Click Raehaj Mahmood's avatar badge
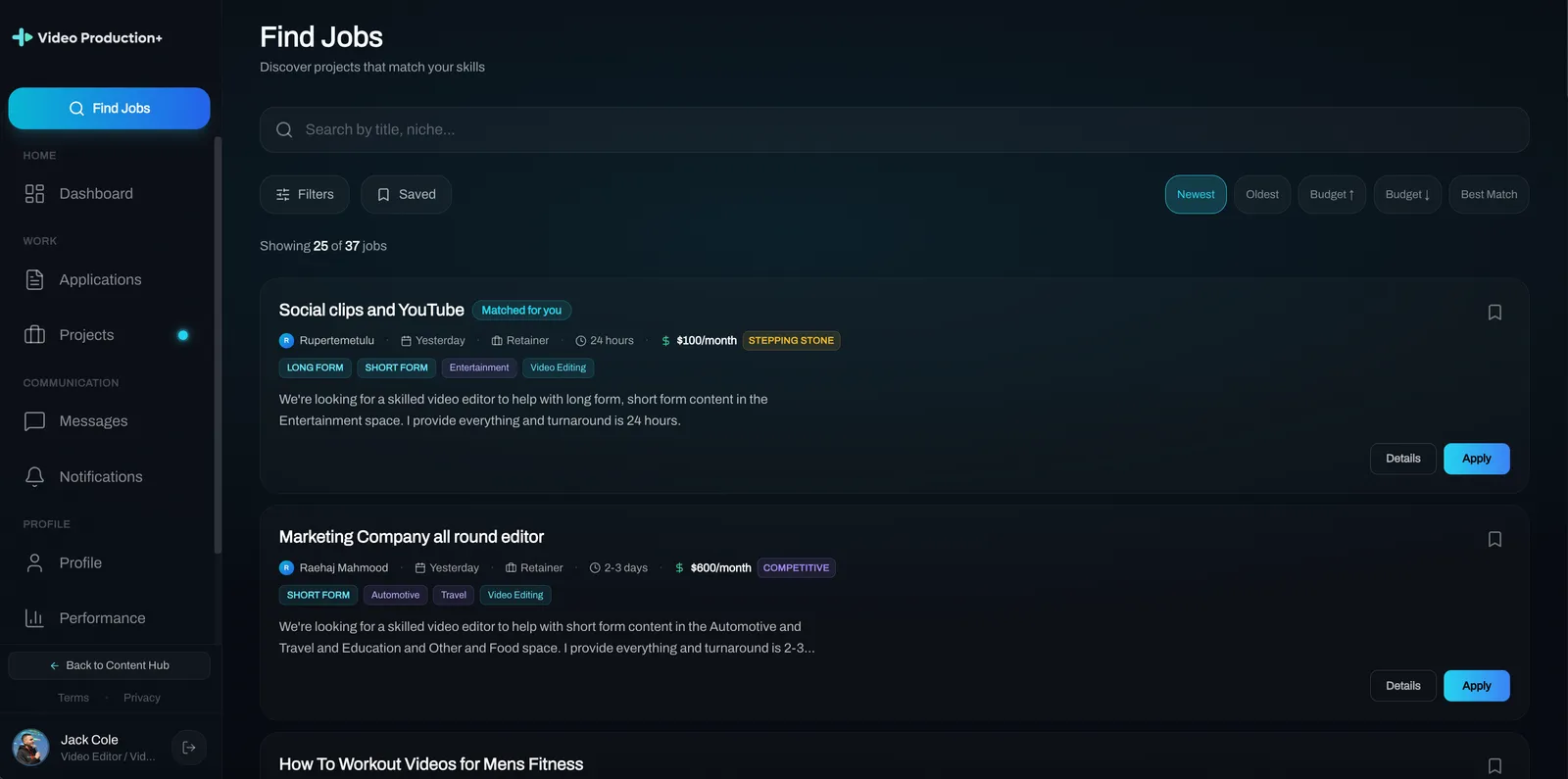This screenshot has width=1568, height=779. [286, 568]
